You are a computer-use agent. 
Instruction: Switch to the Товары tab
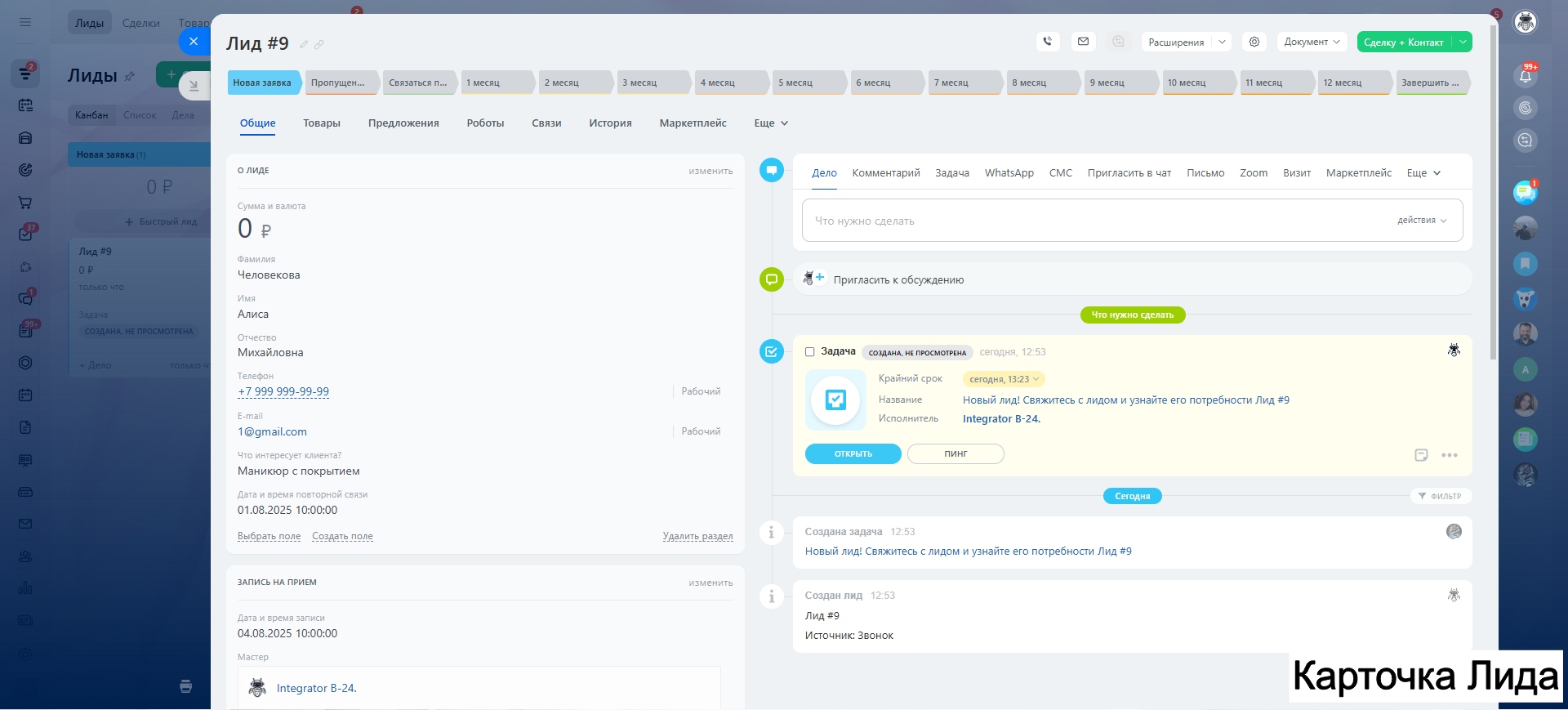tap(322, 123)
